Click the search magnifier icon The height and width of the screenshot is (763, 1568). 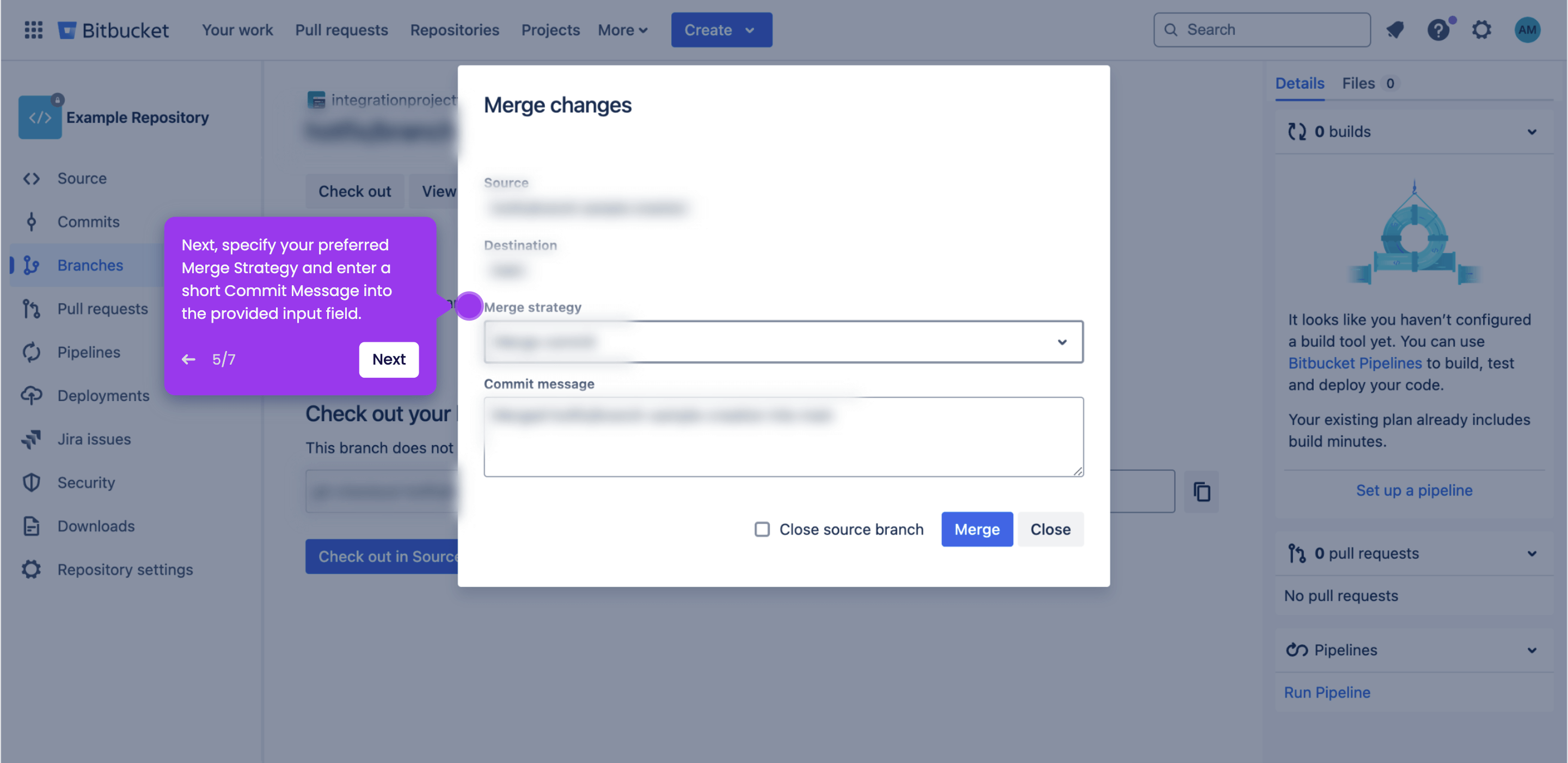coord(1171,30)
